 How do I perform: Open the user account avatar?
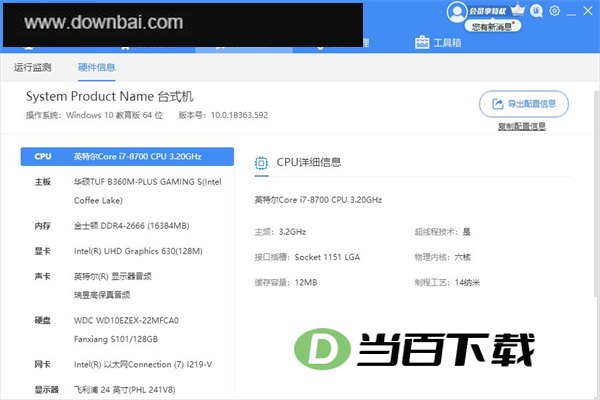coord(457,12)
